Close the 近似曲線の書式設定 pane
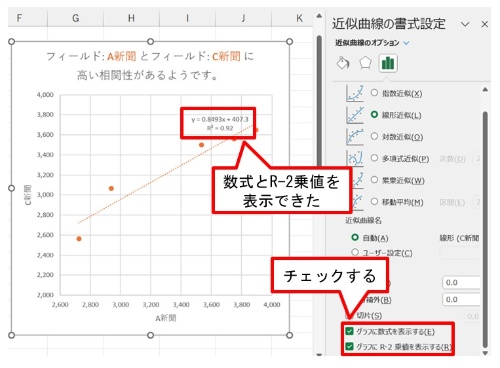The image size is (500, 368). (x=485, y=24)
